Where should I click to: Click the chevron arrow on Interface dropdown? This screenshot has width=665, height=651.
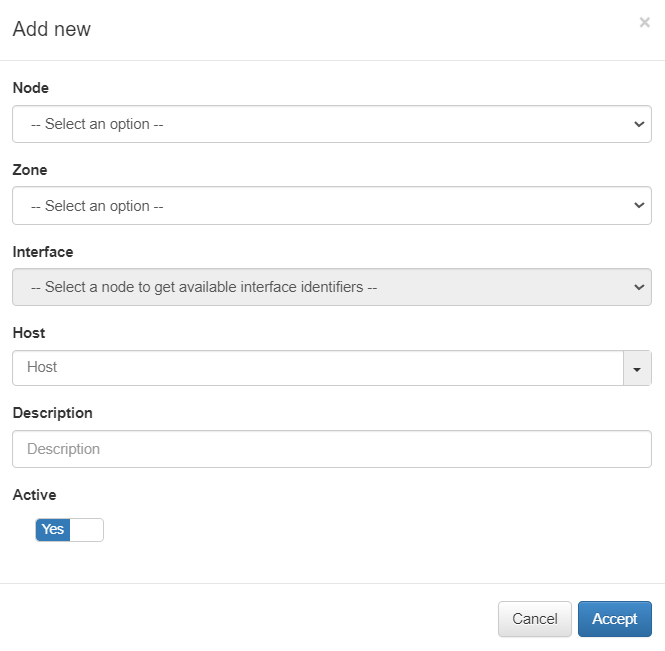click(639, 287)
